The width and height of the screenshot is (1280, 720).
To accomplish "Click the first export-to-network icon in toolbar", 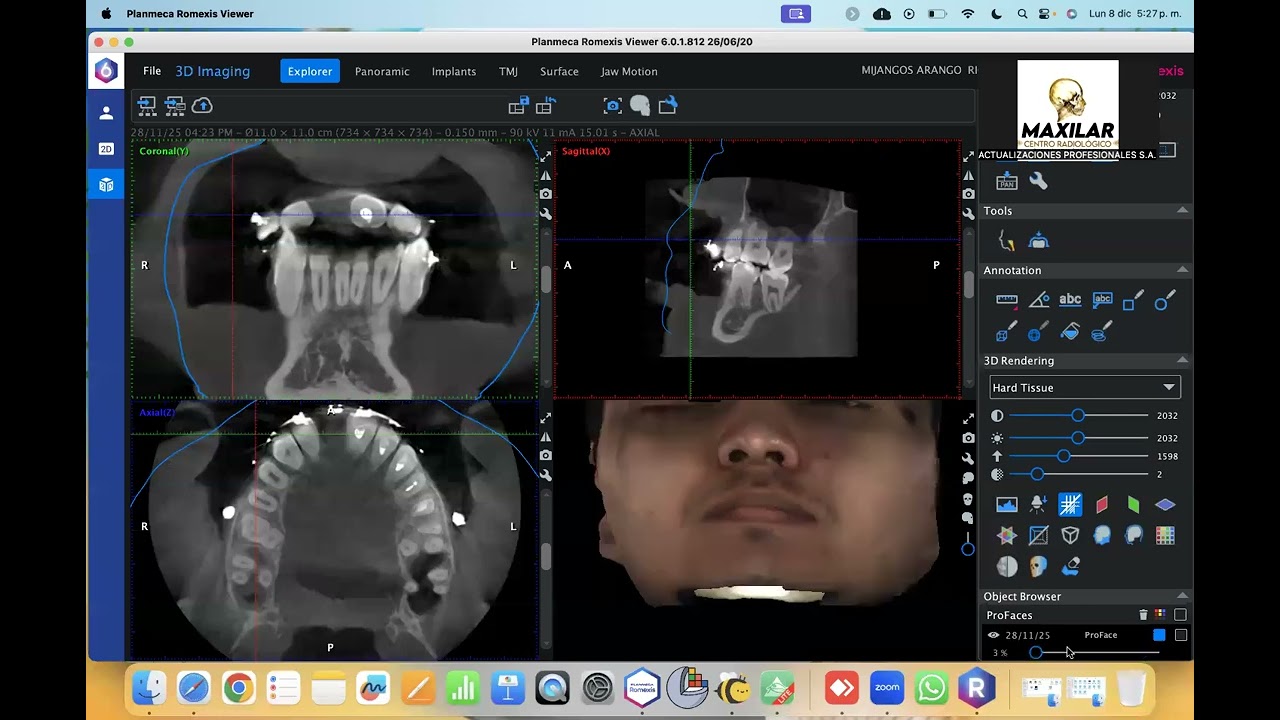I will point(147,105).
